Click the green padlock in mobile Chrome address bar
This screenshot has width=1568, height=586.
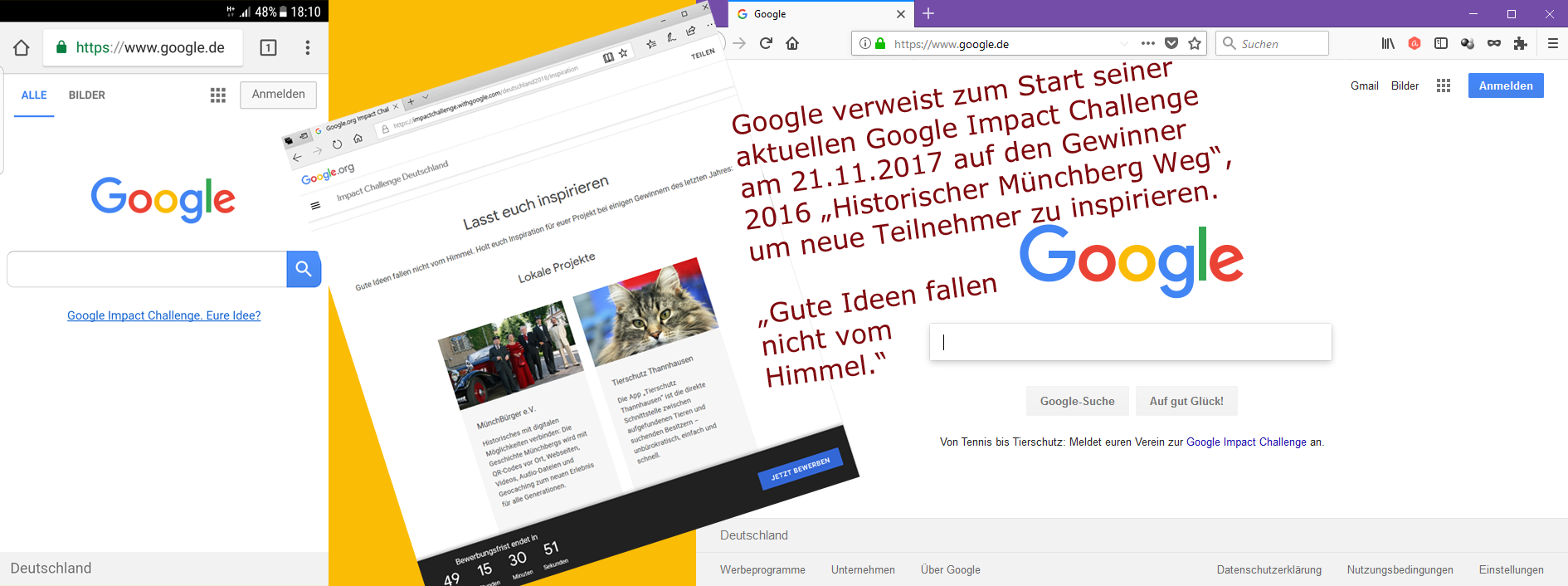61,47
